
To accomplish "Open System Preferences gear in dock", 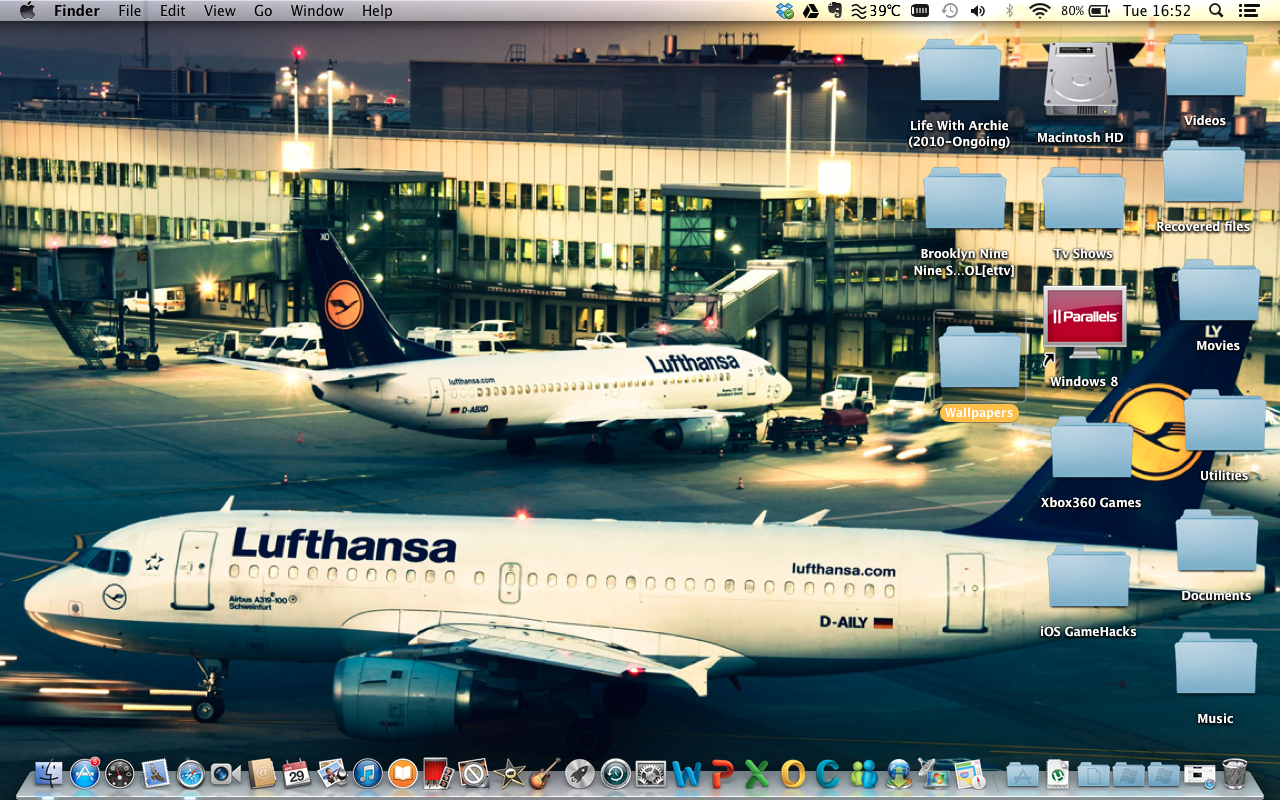I will point(650,773).
